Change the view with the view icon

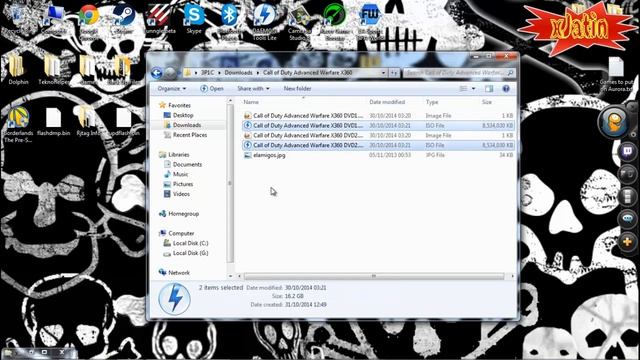coord(463,89)
